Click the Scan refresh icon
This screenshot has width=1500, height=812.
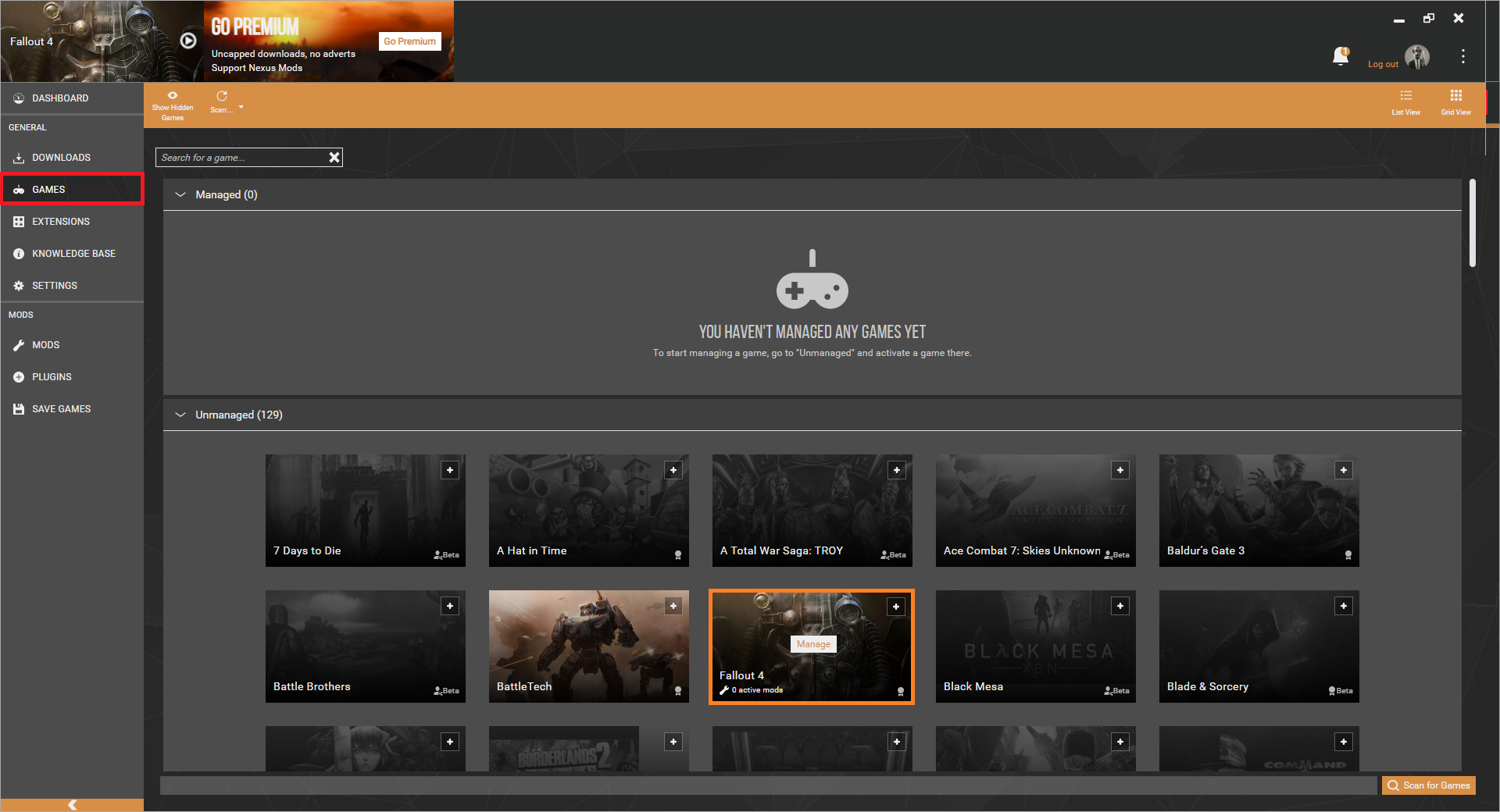pos(222,96)
